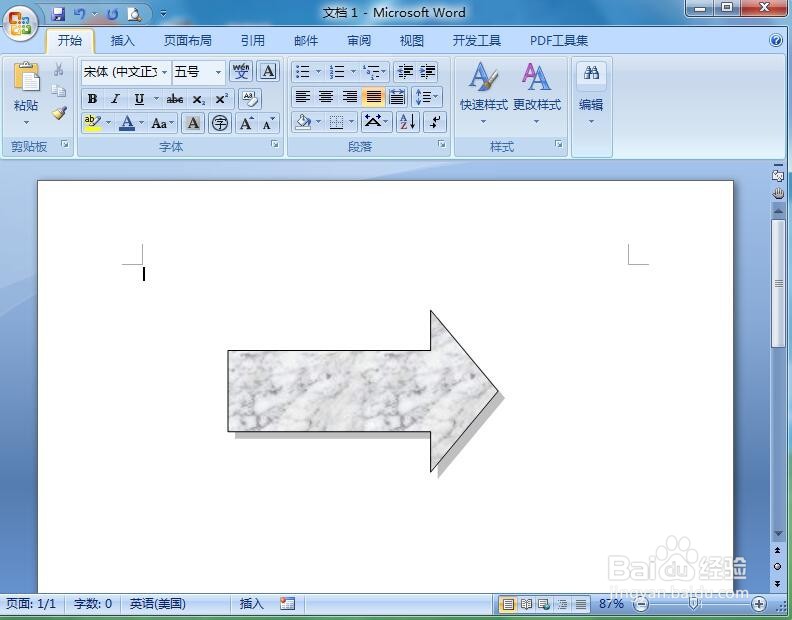Viewport: 792px width, 620px height.
Task: Open print preview from quick access toolbar
Action: tap(134, 14)
